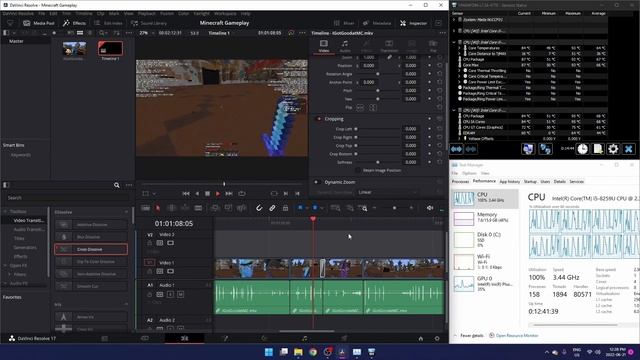
Task: Stop playback with the square stop button
Action: point(207,193)
